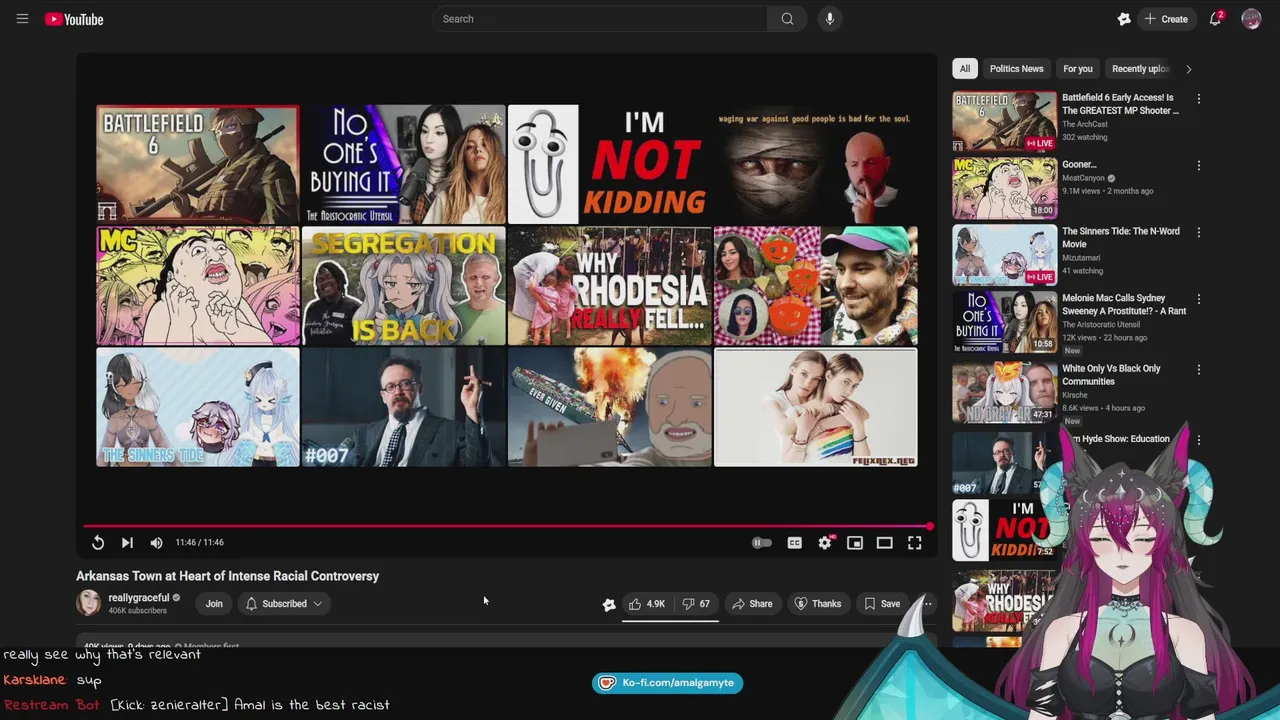Viewport: 1280px width, 720px height.
Task: Click the search magnifier button
Action: (x=787, y=19)
